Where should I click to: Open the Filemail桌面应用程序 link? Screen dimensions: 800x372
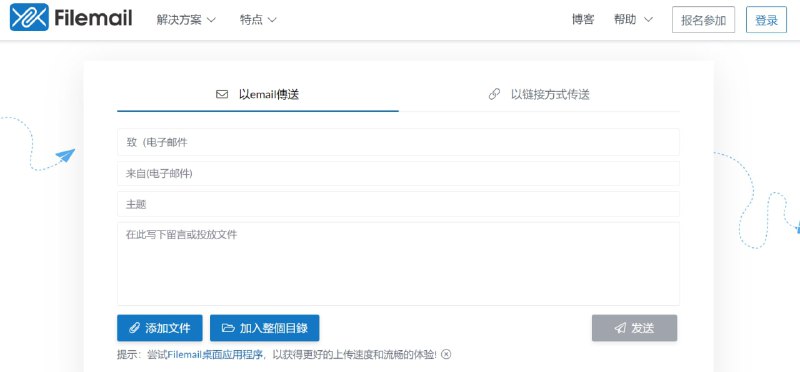coord(215,355)
